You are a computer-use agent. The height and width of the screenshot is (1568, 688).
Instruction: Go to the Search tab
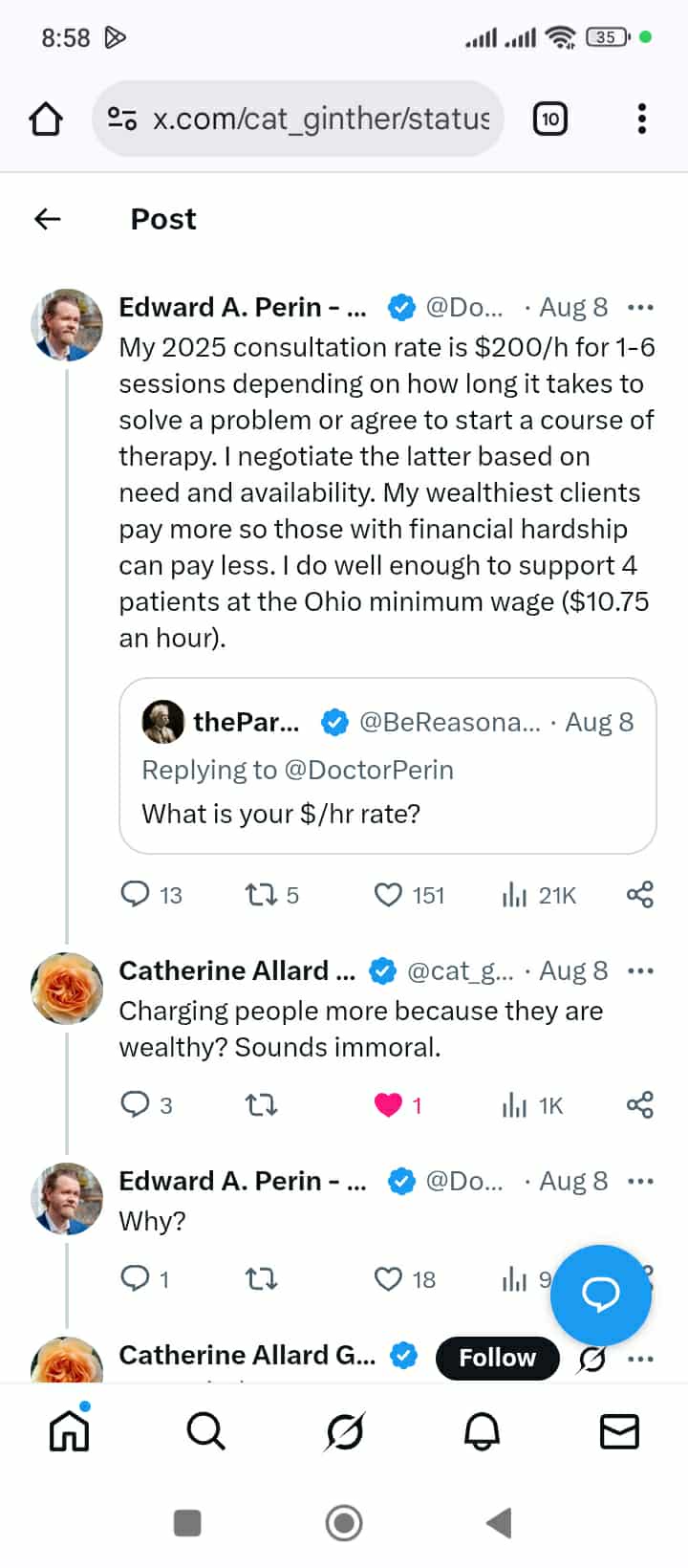[205, 1432]
